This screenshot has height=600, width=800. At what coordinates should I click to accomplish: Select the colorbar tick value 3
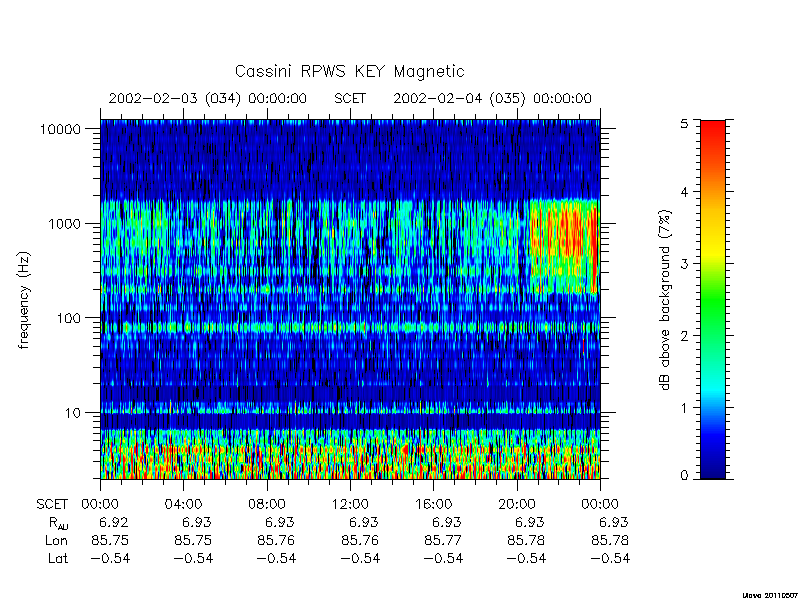coord(684,264)
